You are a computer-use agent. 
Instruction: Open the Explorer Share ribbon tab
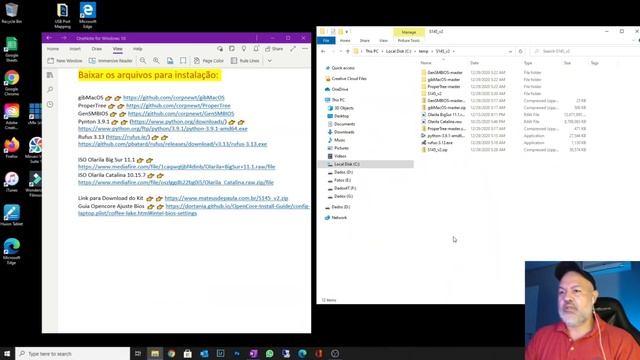[364, 41]
